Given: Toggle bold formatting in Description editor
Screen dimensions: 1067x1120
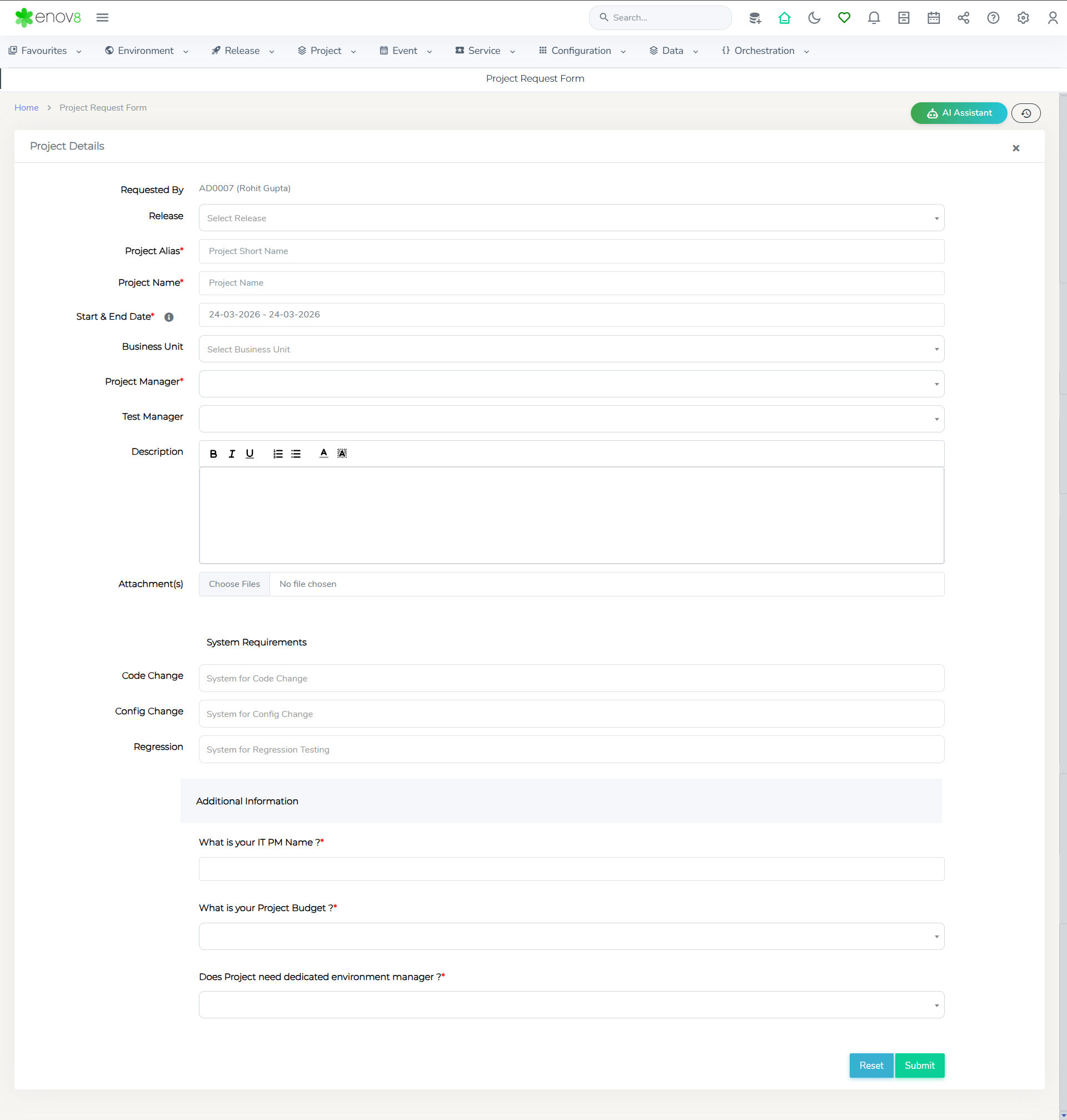Looking at the screenshot, I should [213, 454].
